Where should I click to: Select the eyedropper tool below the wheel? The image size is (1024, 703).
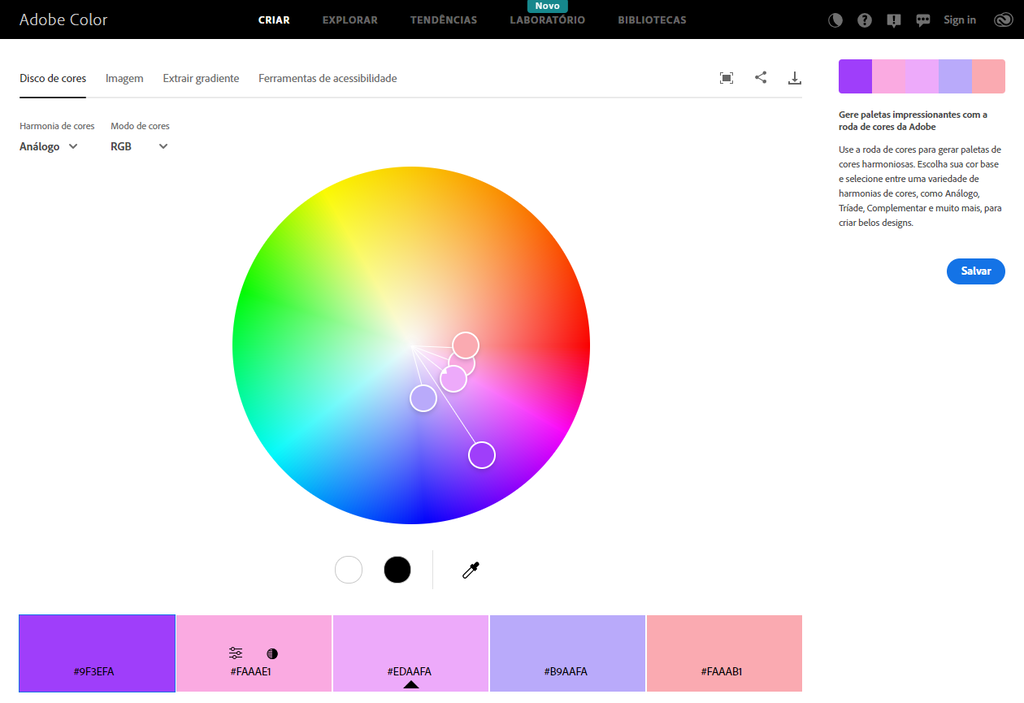(x=470, y=569)
